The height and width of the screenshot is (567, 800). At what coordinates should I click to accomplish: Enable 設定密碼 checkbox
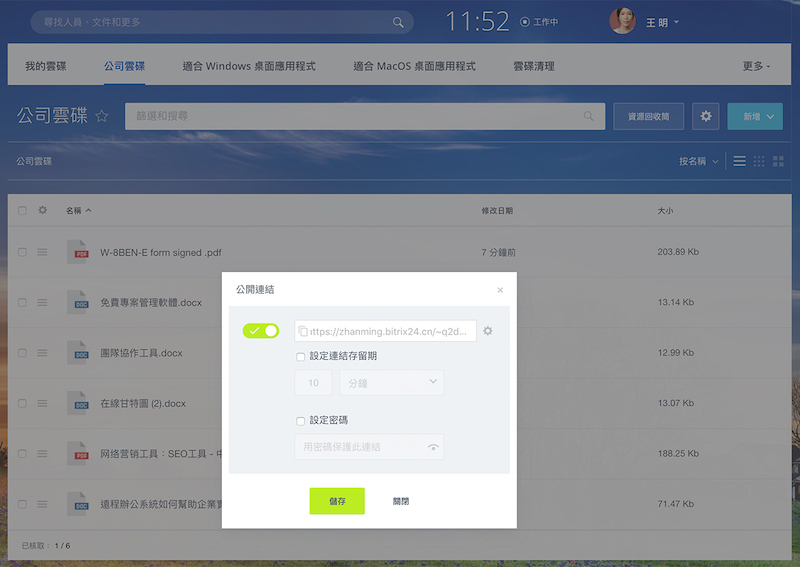[x=301, y=421]
